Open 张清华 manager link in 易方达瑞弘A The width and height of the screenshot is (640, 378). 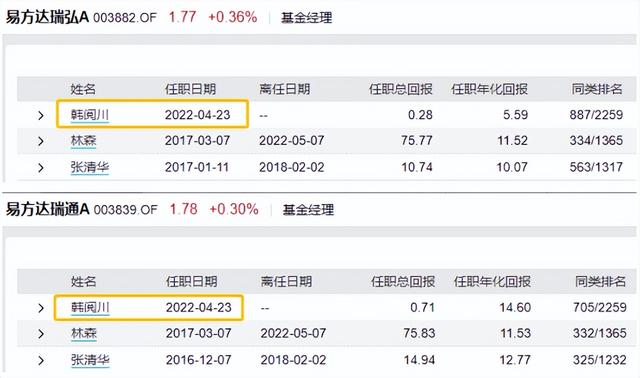pyautogui.click(x=90, y=167)
